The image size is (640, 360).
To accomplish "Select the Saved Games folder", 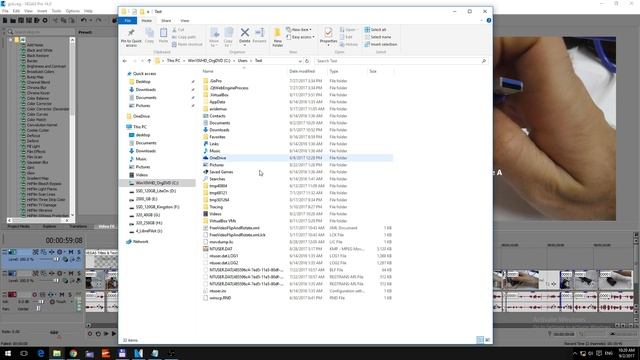I will click(x=297, y=172).
